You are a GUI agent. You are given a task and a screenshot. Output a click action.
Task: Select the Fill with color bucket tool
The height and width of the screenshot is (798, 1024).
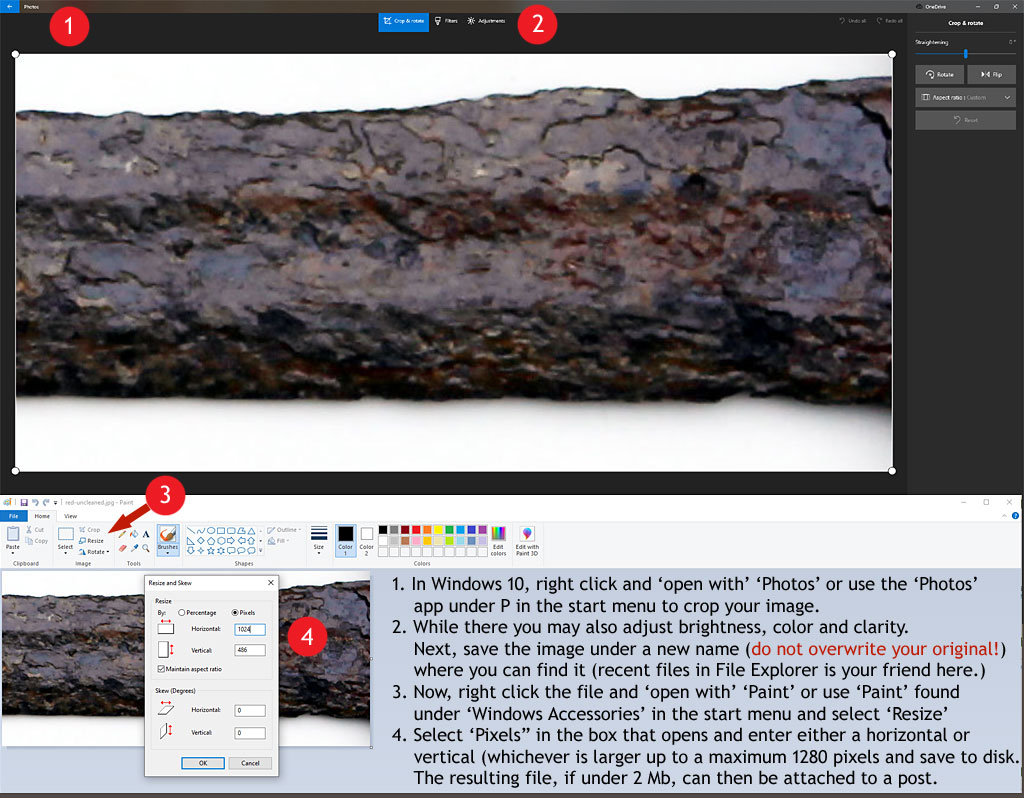pyautogui.click(x=134, y=534)
